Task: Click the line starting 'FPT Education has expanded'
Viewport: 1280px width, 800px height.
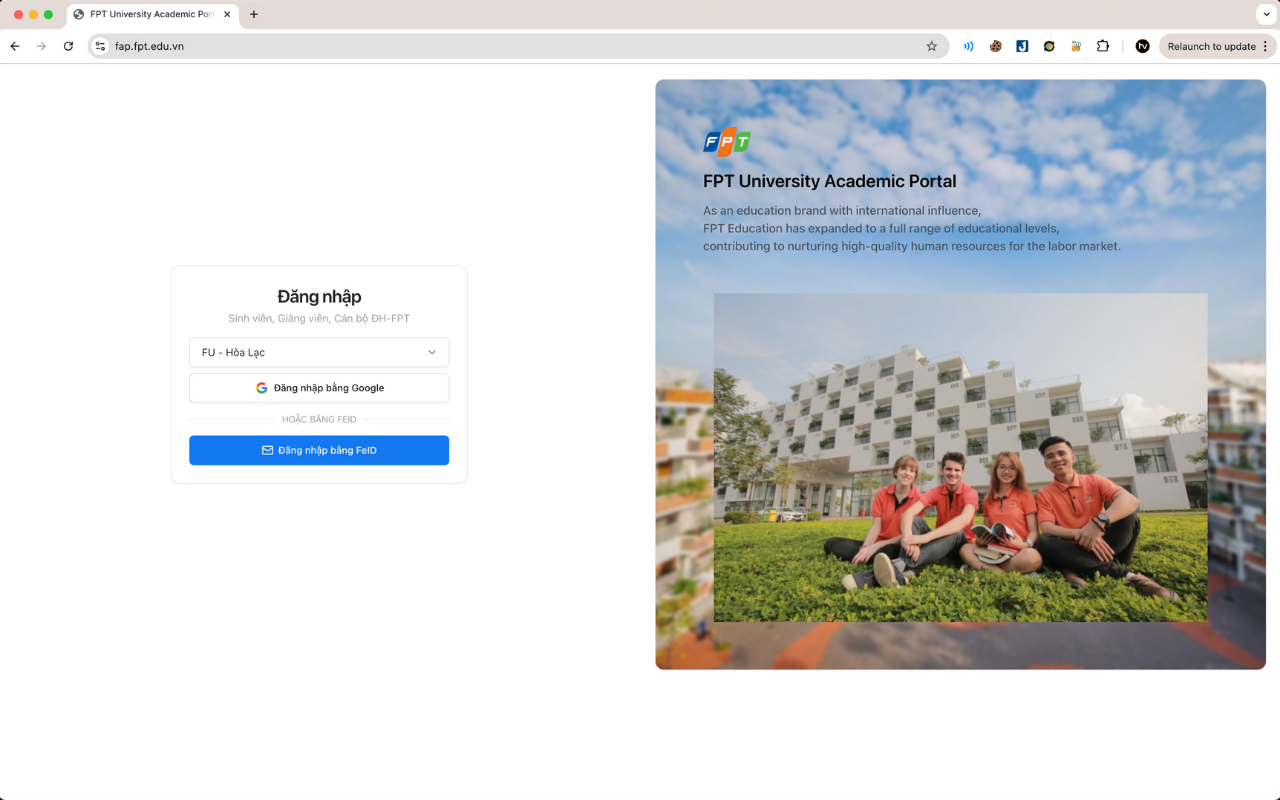Action: [x=881, y=228]
